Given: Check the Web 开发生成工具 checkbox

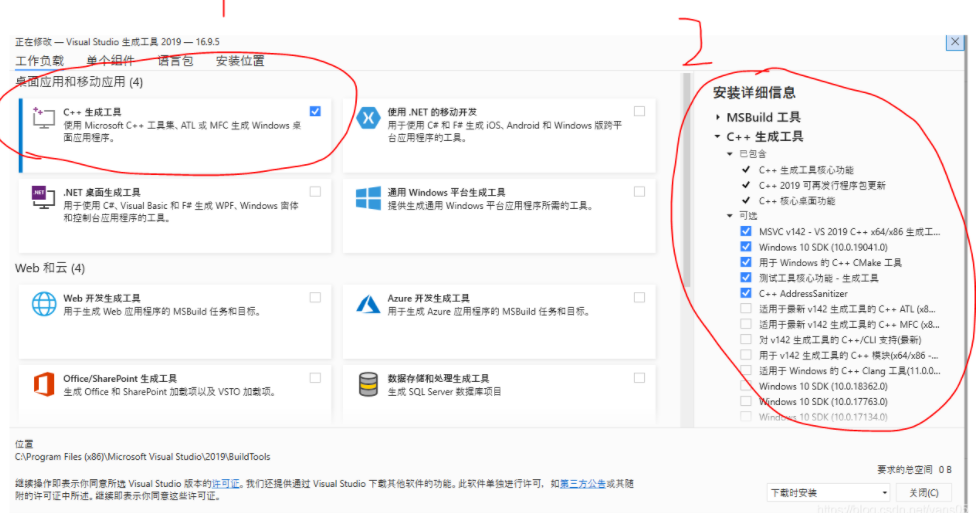Looking at the screenshot, I should coord(315,298).
